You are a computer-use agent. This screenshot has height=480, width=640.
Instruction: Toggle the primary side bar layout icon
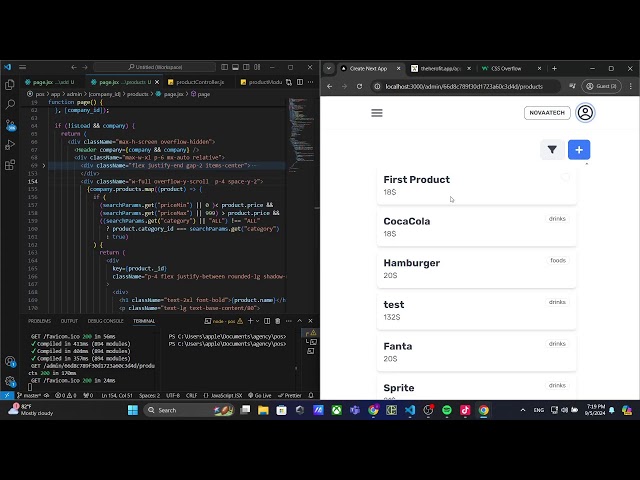tap(224, 67)
